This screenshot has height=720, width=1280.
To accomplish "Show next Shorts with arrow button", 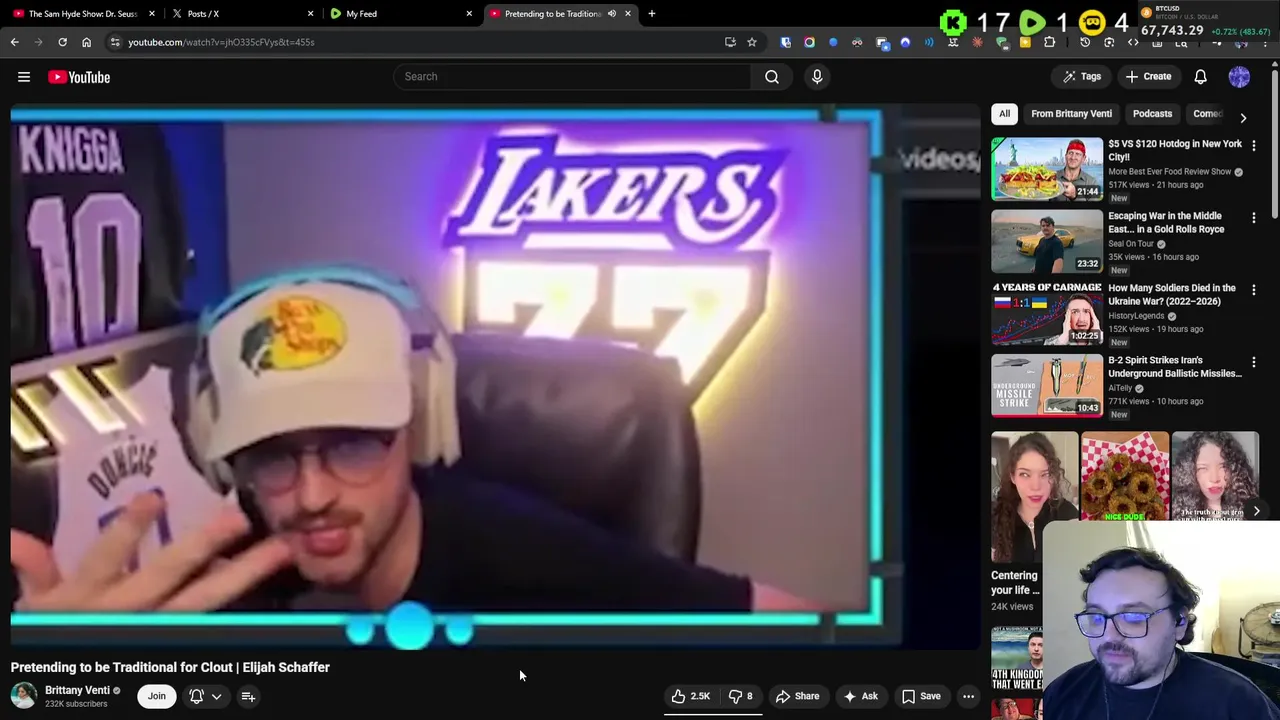I will click(x=1256, y=511).
